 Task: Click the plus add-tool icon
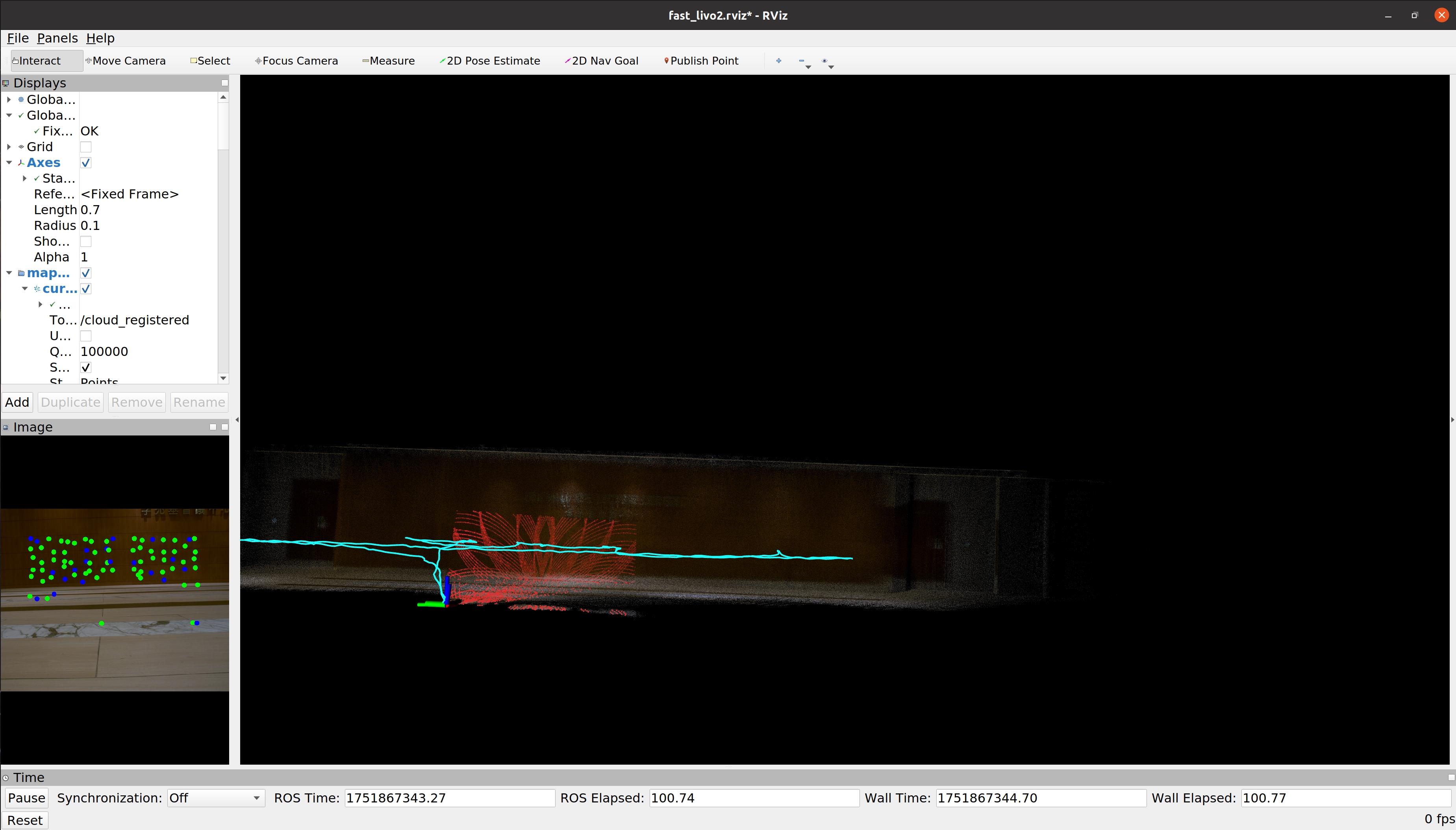(x=778, y=60)
